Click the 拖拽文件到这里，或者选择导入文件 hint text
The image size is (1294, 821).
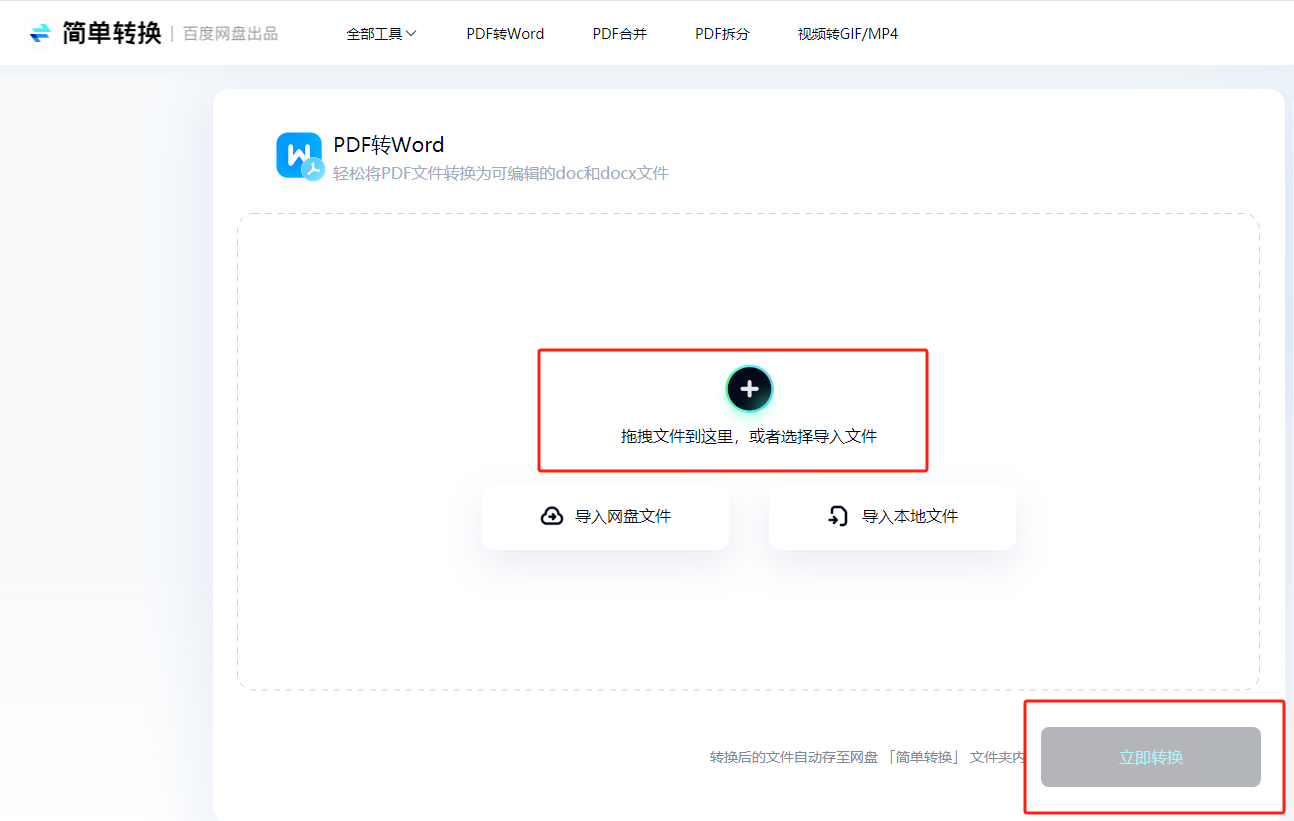click(749, 436)
